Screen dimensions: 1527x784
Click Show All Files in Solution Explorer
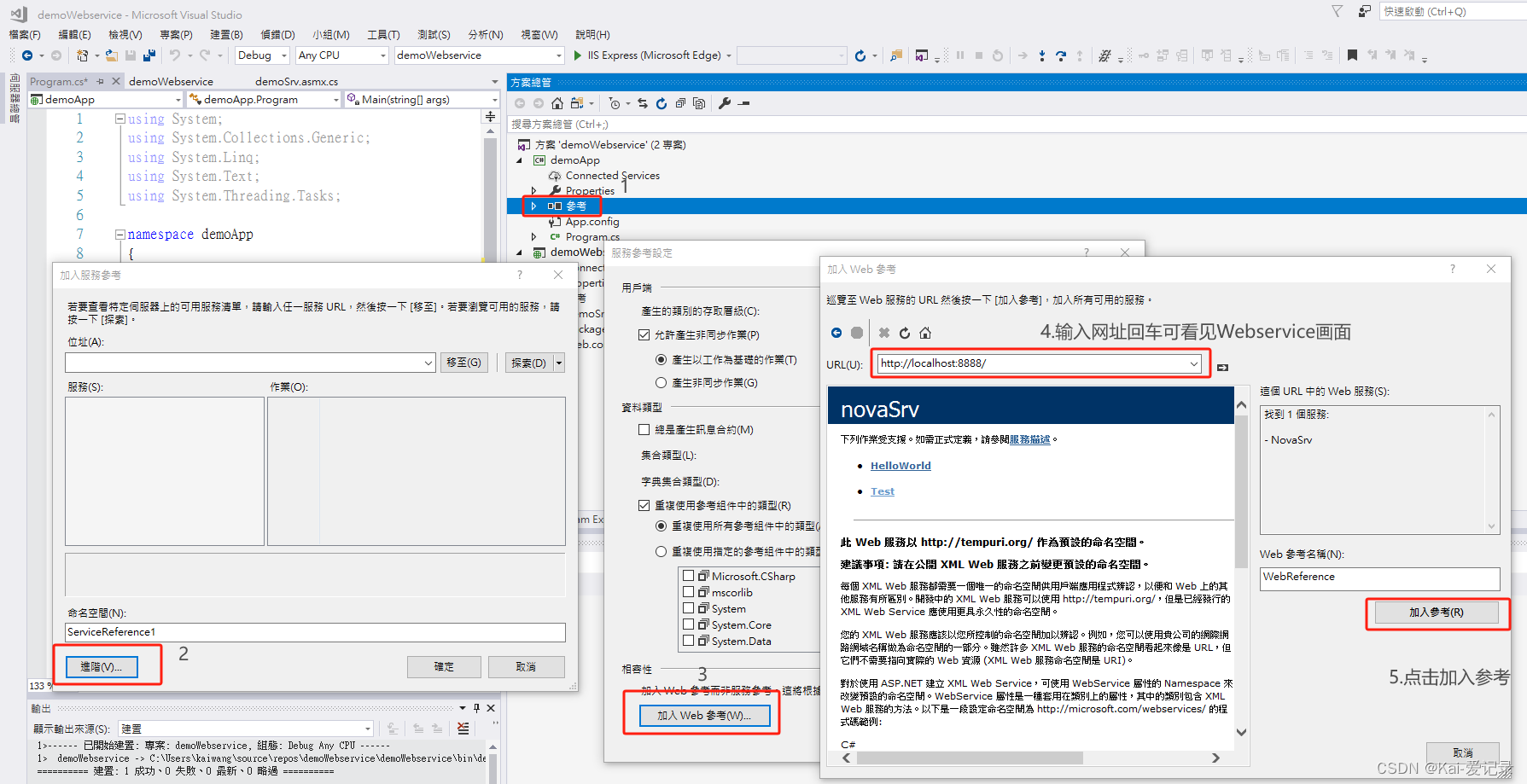pos(699,103)
